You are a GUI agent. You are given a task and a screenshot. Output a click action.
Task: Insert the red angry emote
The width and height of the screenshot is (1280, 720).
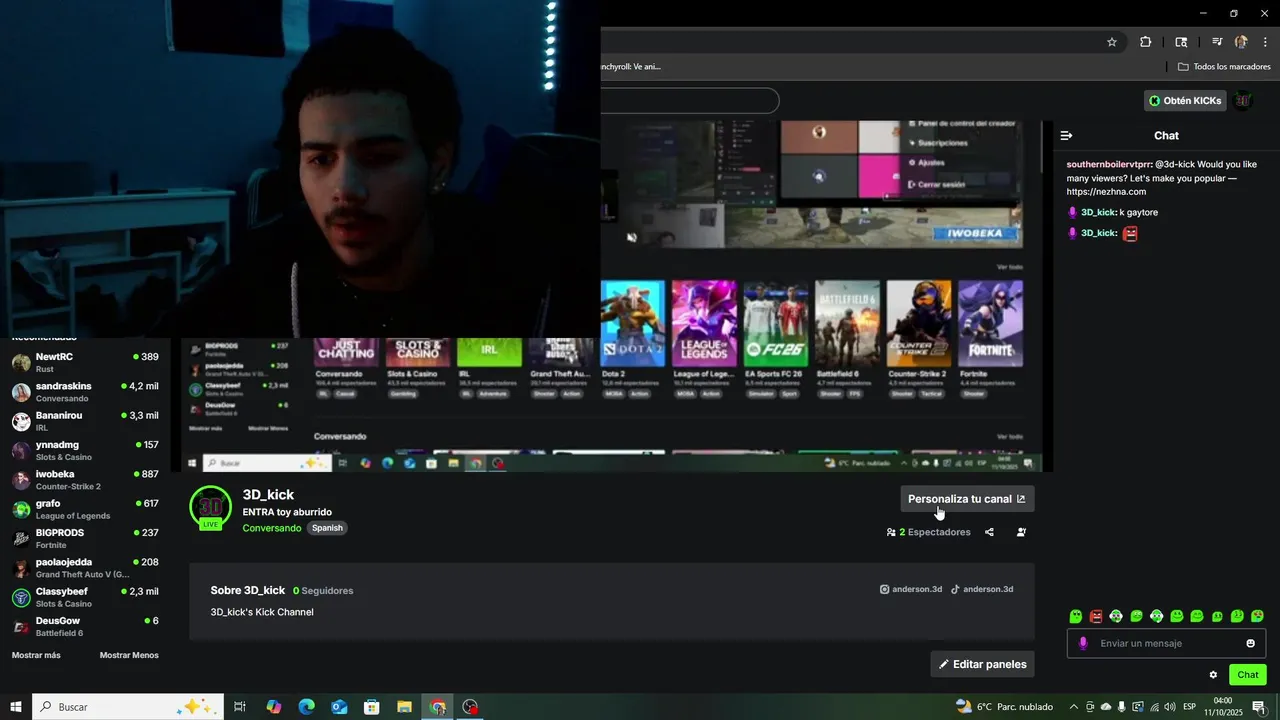pyautogui.click(x=1096, y=616)
